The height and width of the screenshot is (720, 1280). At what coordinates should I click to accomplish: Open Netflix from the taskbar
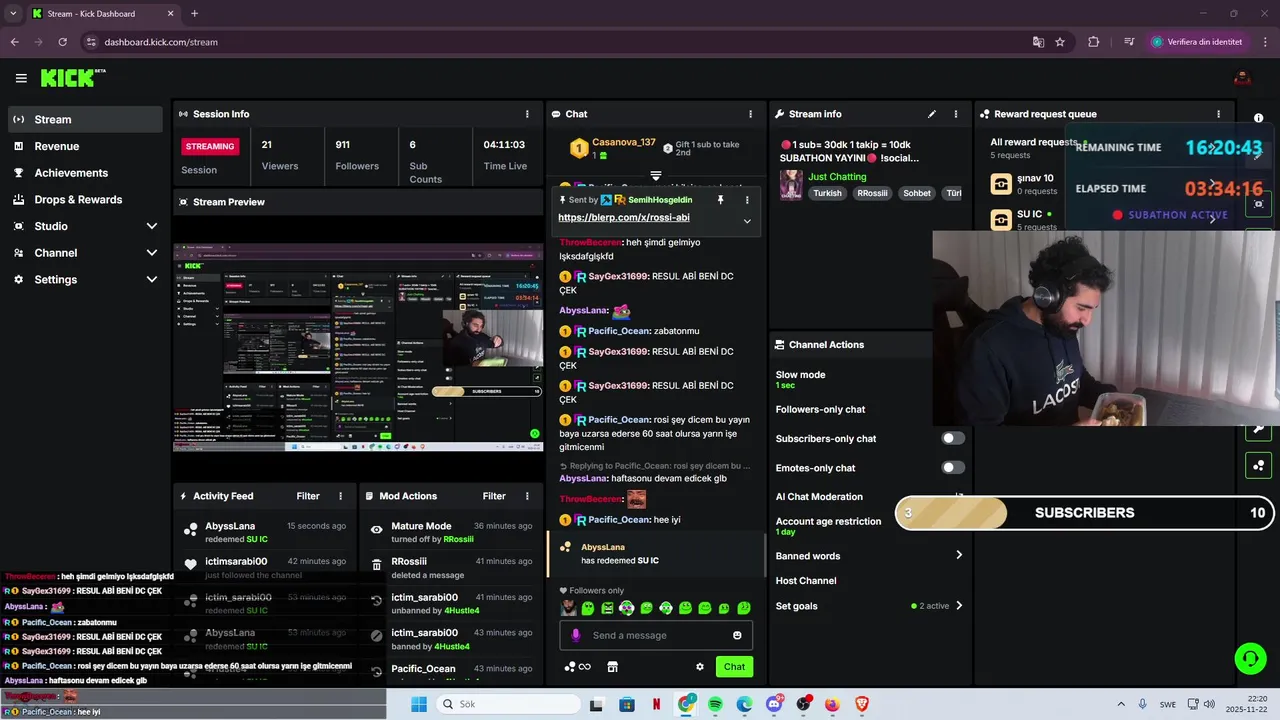pos(656,704)
